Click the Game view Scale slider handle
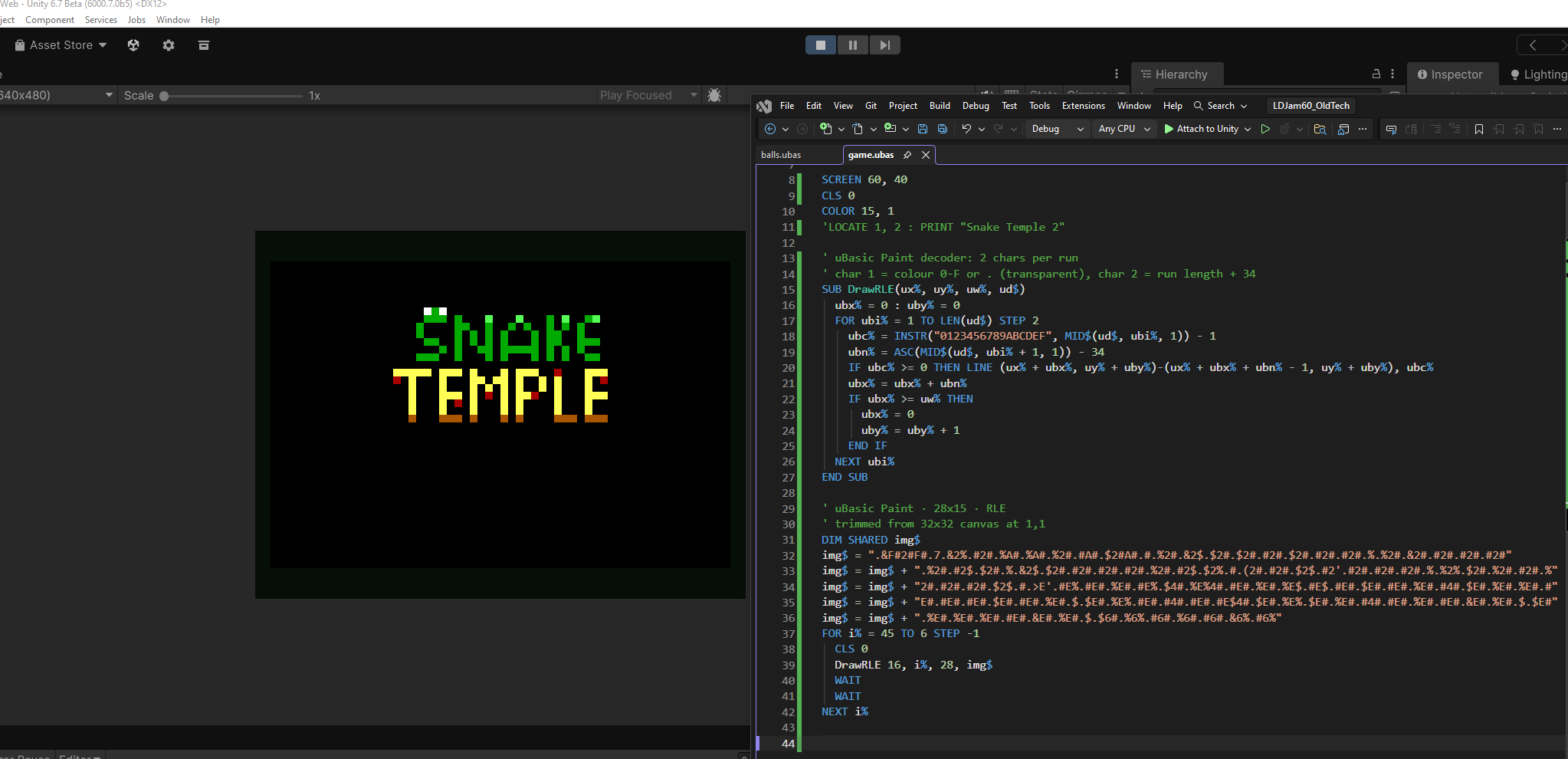 pos(164,96)
